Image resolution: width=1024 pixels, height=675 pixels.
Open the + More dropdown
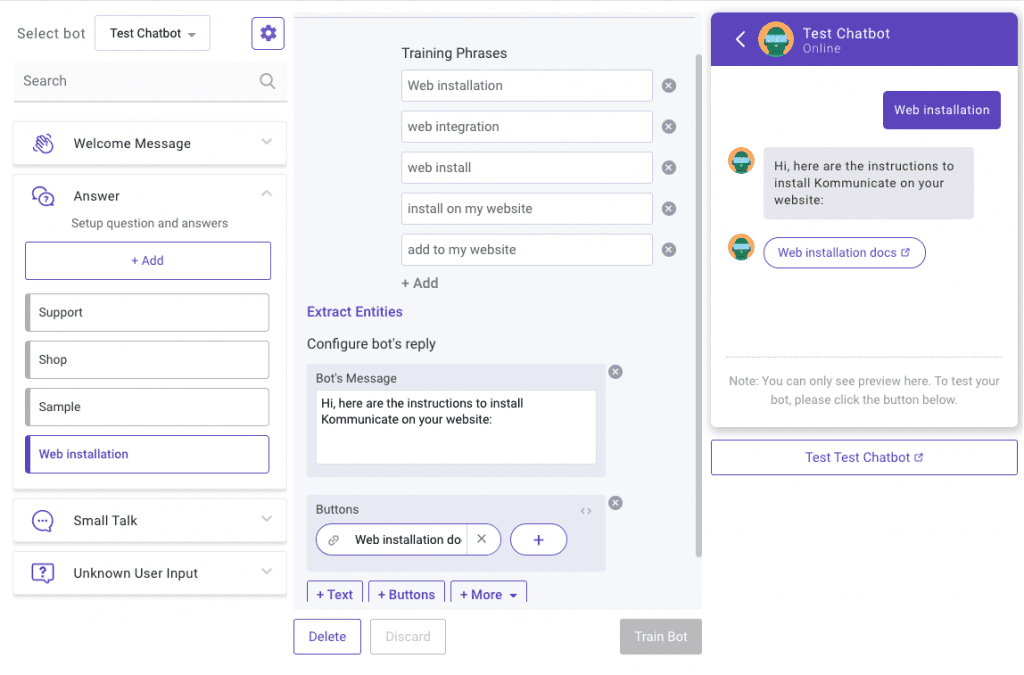tap(488, 593)
